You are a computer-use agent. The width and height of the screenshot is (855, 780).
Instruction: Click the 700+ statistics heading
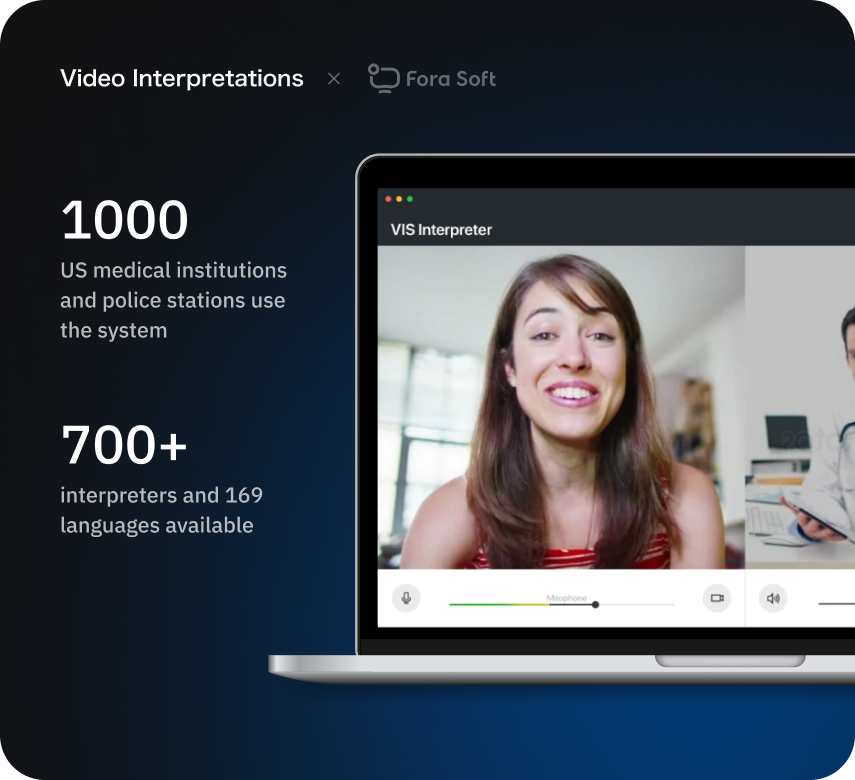pos(123,443)
